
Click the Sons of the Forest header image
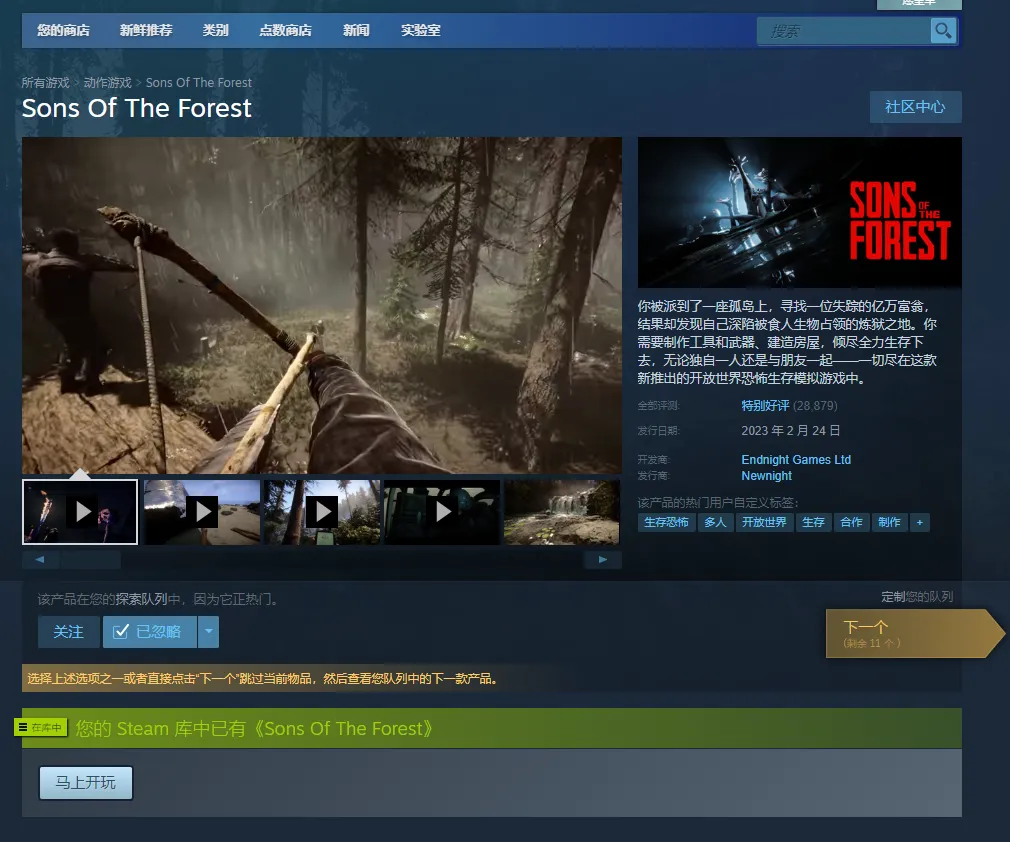799,212
